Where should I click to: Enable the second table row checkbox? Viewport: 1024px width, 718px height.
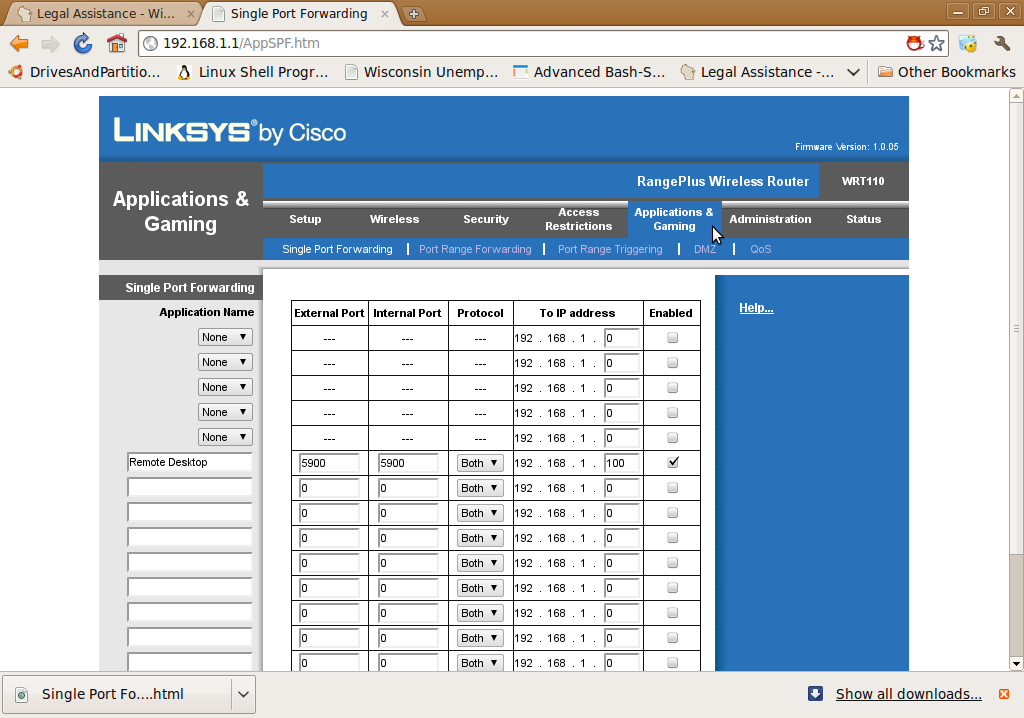pyautogui.click(x=673, y=363)
